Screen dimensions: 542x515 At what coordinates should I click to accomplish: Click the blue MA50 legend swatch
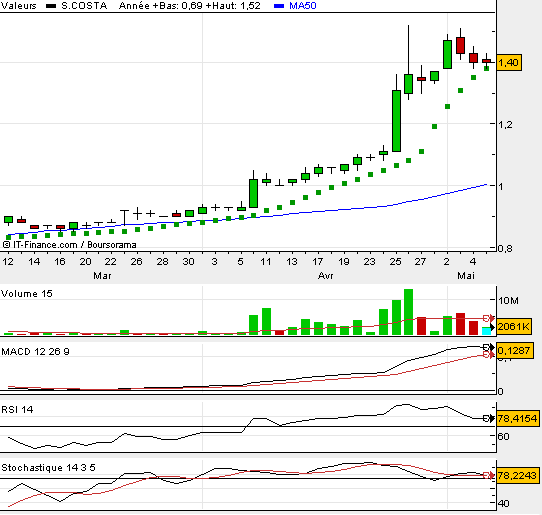[x=279, y=6]
